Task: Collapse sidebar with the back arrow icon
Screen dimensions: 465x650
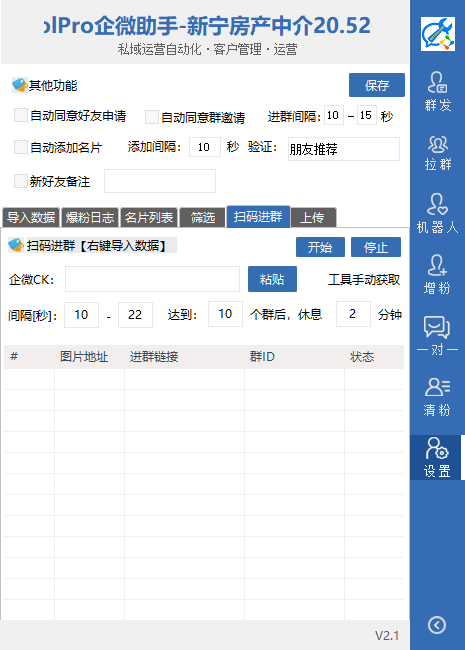Action: 437,625
